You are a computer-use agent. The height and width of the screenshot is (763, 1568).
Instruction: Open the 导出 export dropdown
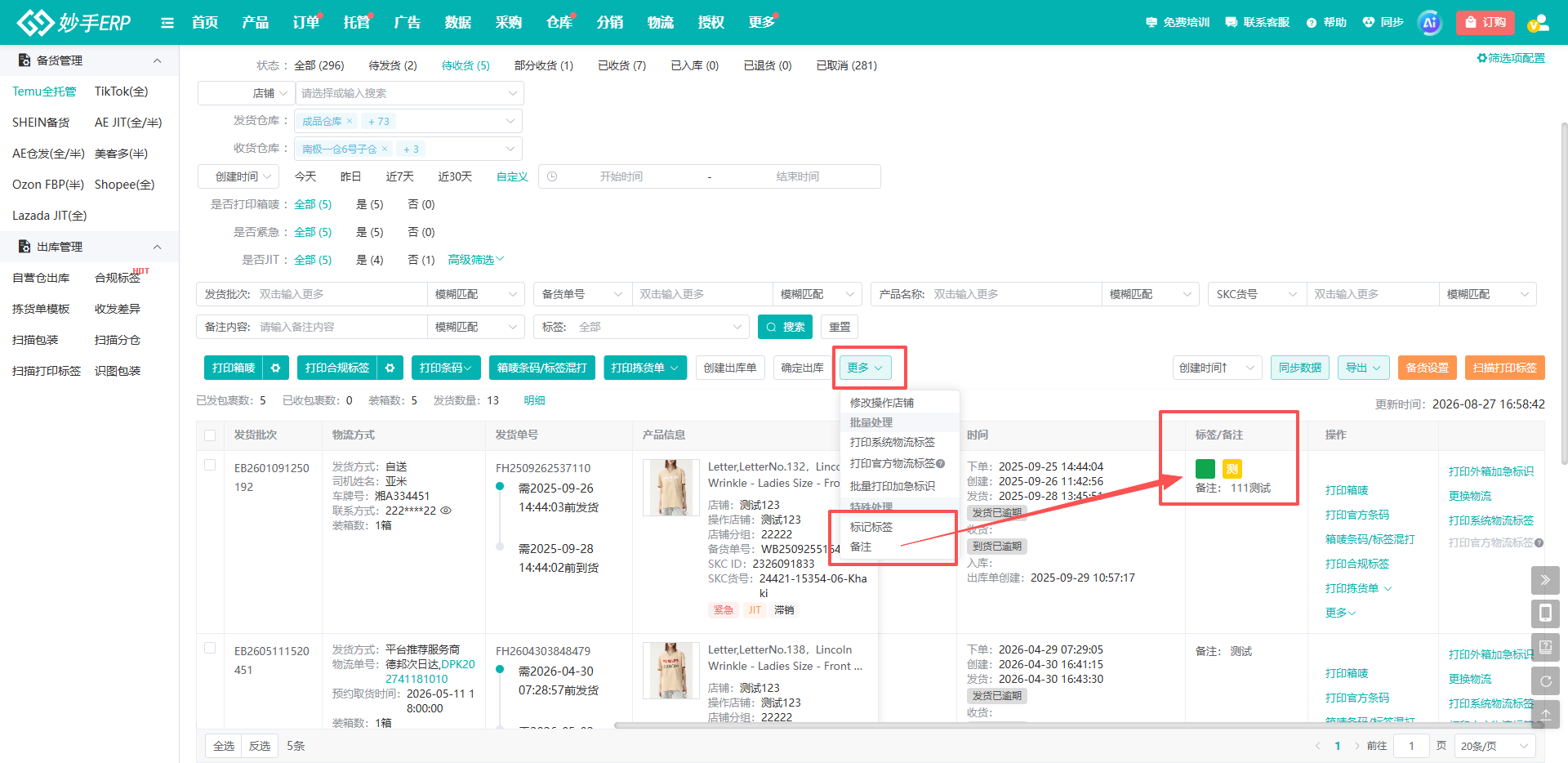[x=1364, y=368]
